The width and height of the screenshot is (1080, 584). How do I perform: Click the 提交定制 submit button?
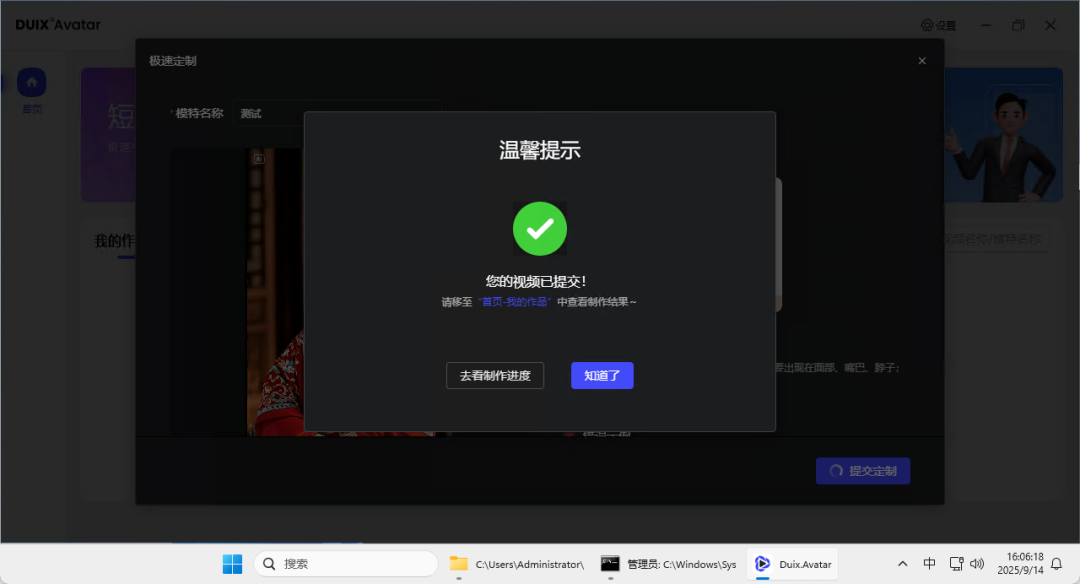point(863,471)
